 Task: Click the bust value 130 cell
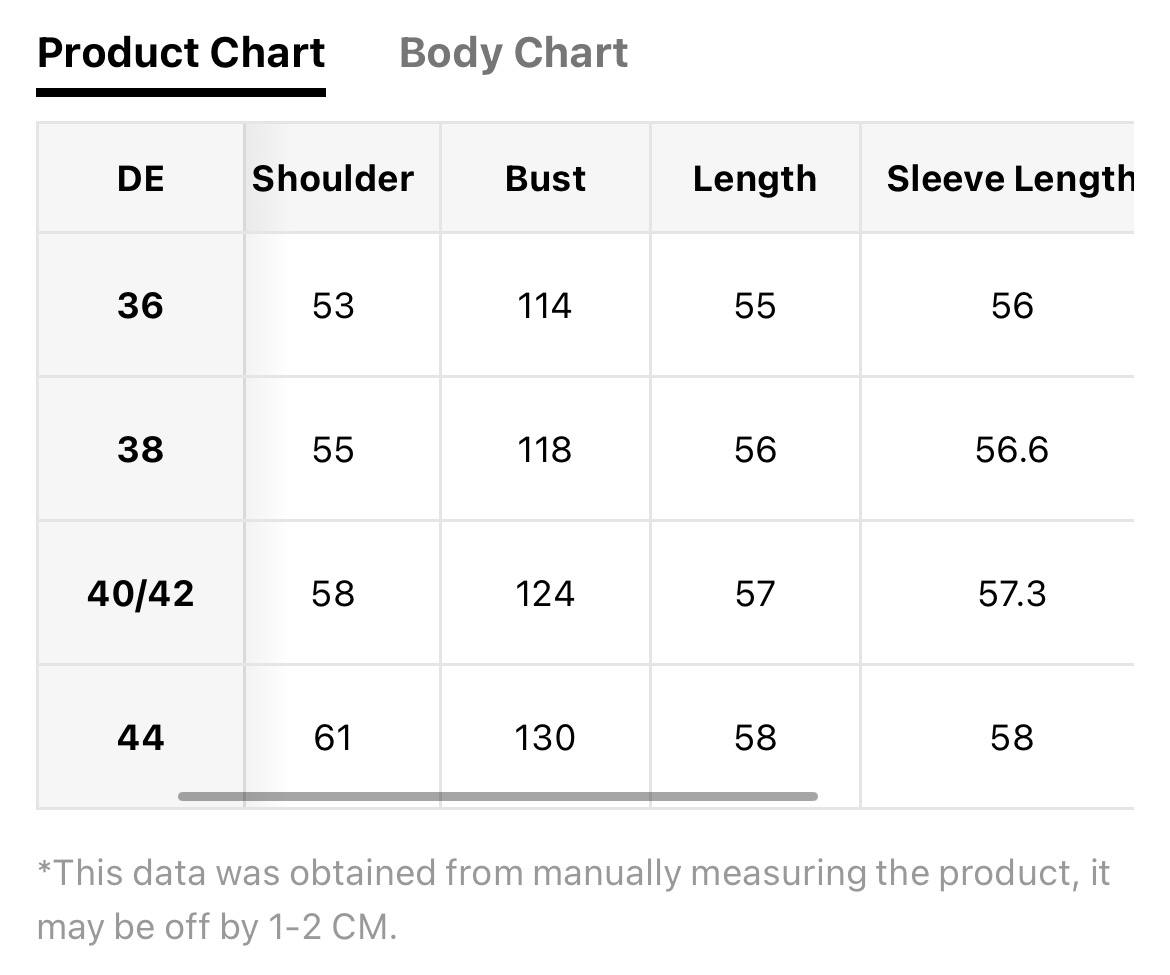[x=545, y=738]
